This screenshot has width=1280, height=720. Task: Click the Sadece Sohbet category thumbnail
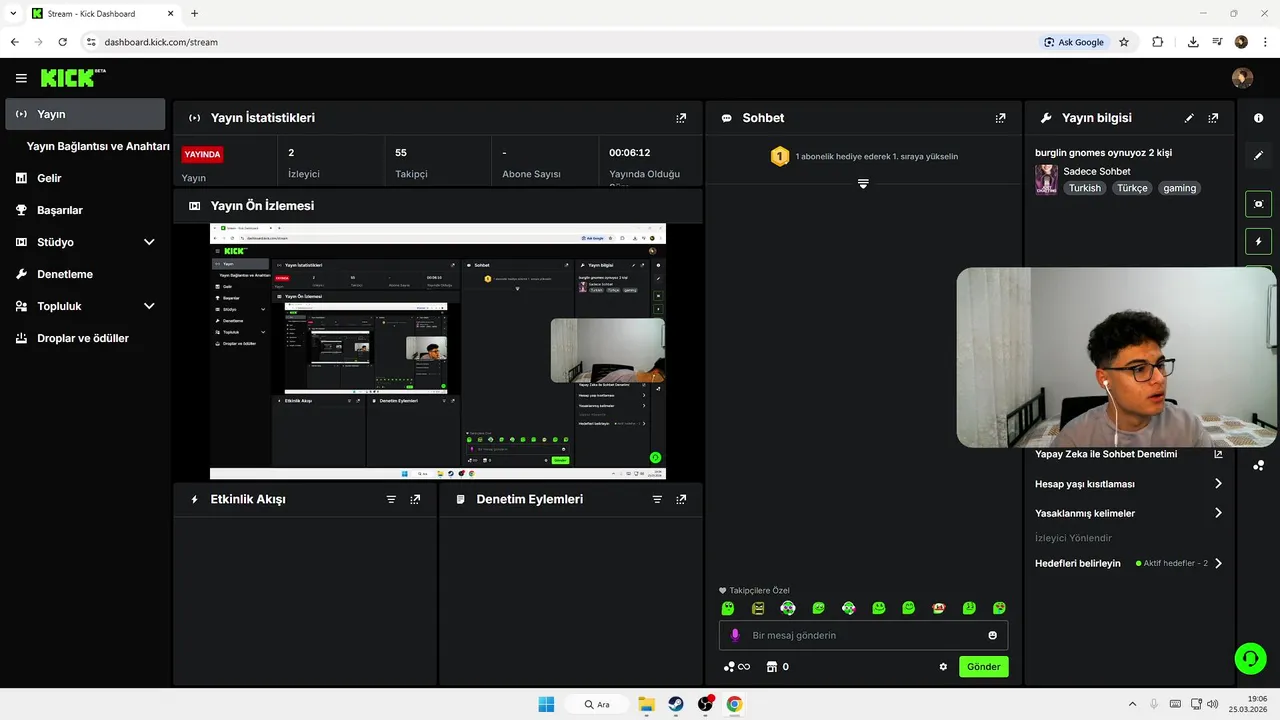(x=1046, y=180)
